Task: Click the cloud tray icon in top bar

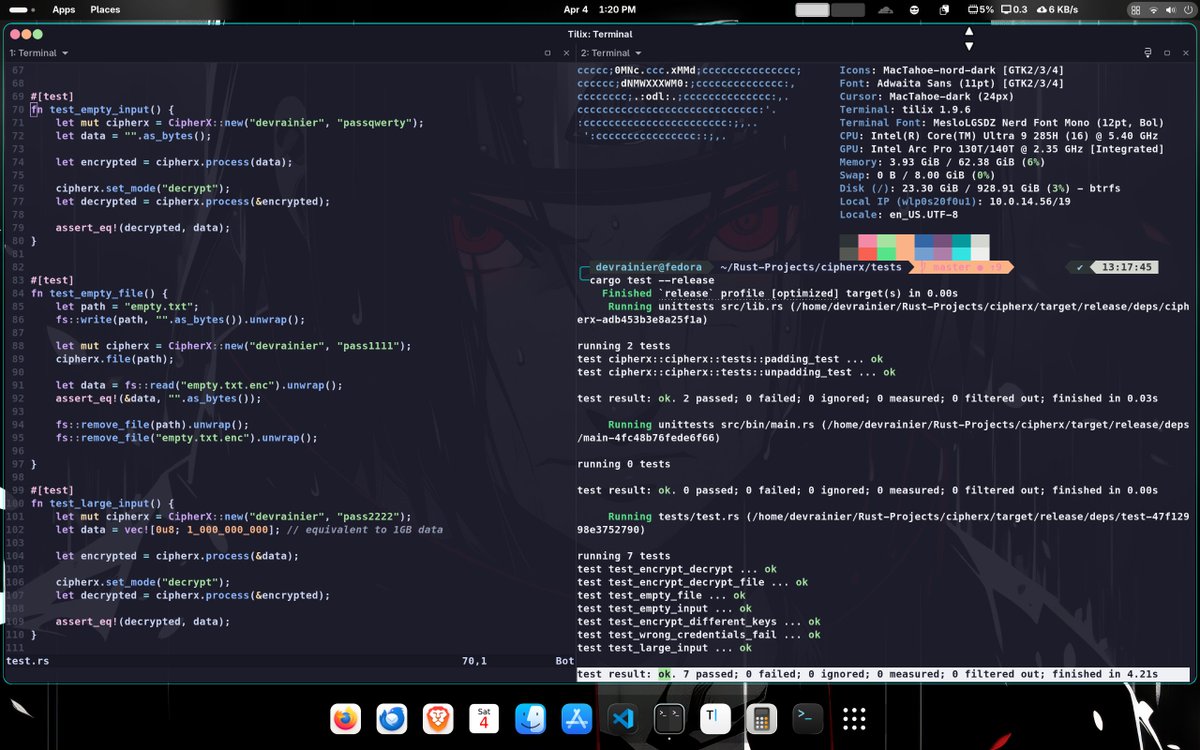Action: point(885,10)
